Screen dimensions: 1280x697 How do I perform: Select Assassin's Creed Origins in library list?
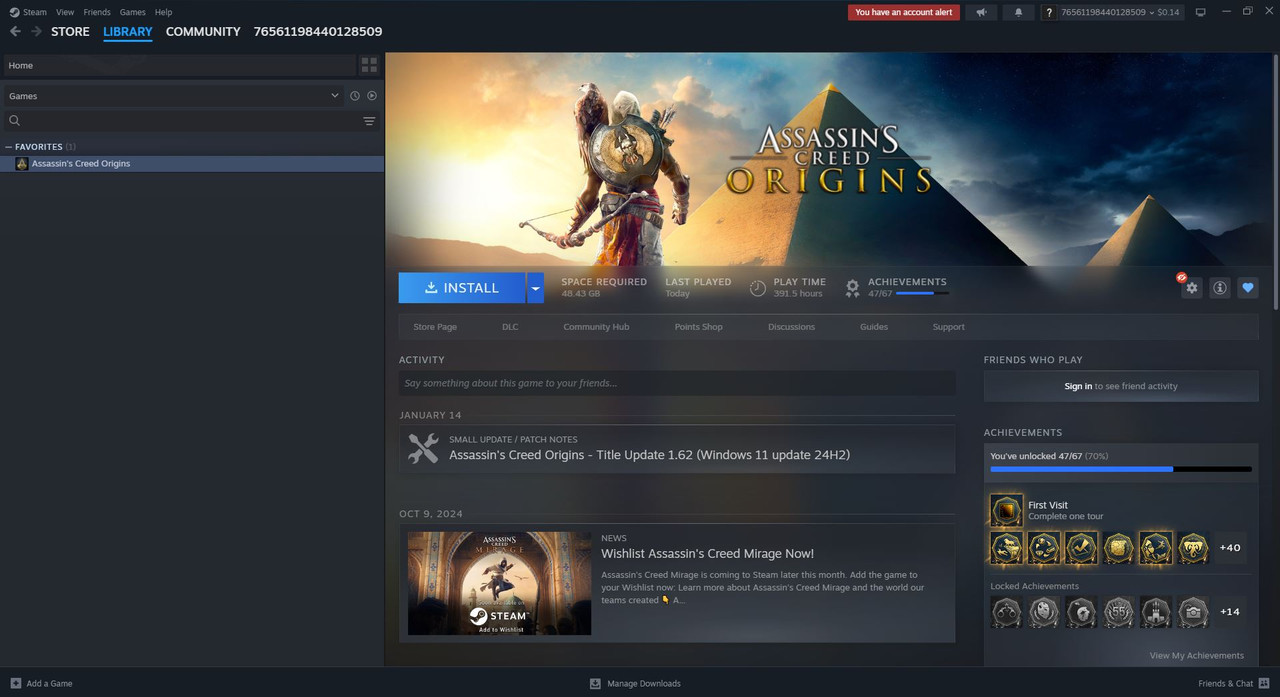coord(192,164)
